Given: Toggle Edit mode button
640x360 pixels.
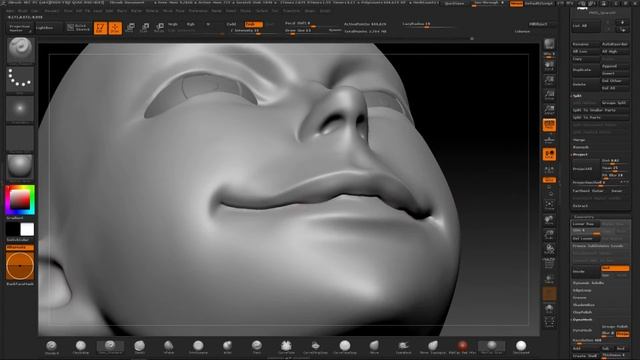Looking at the screenshot, I should point(100,28).
